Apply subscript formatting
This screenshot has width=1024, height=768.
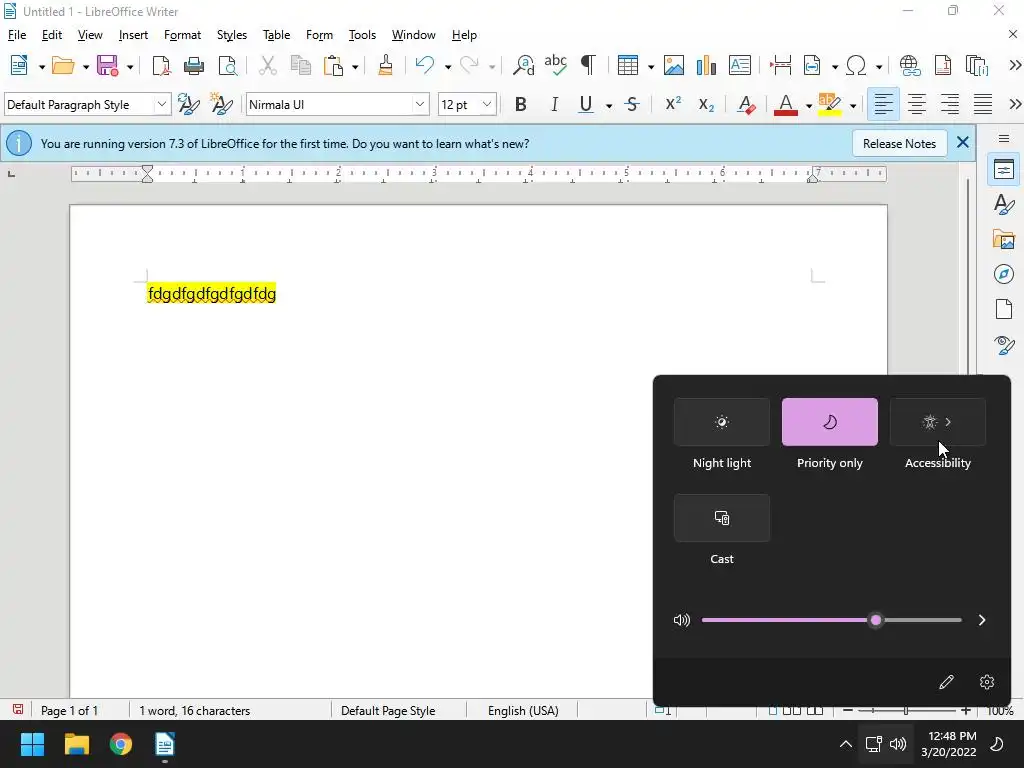(x=707, y=104)
